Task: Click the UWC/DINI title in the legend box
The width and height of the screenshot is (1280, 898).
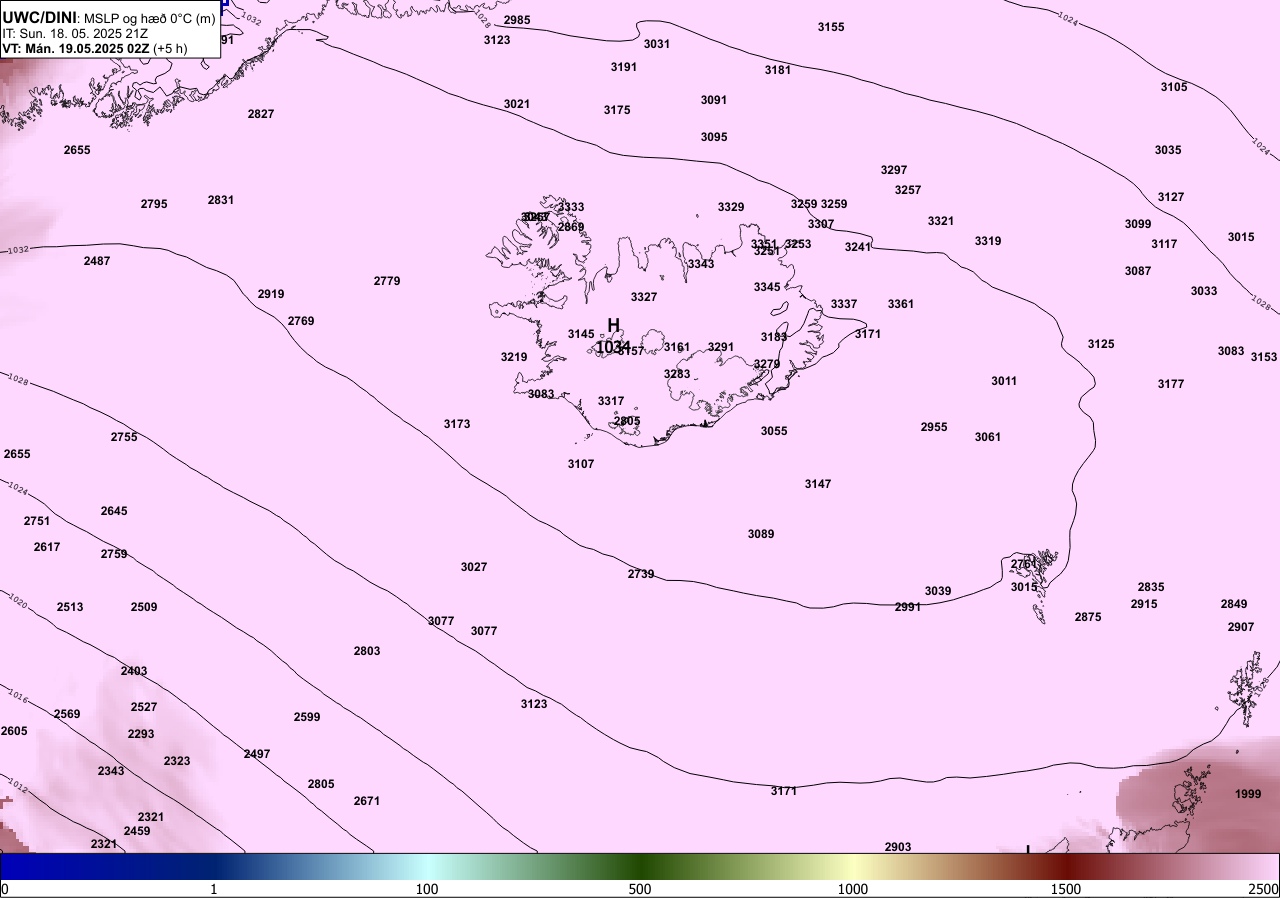Action: 39,17
